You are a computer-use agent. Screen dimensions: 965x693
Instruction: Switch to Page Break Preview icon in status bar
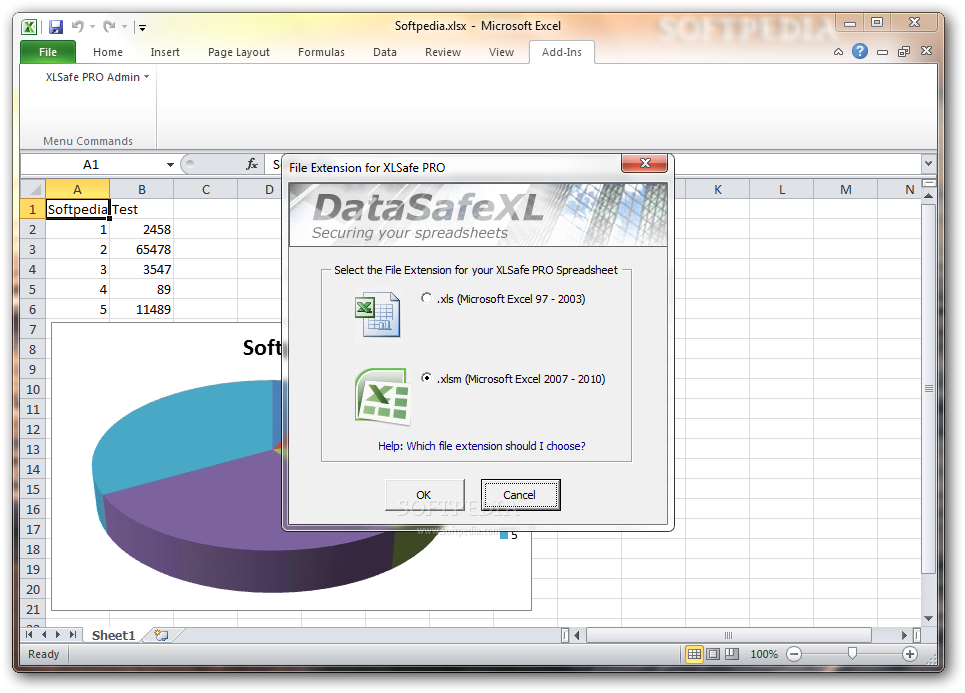[x=732, y=654]
